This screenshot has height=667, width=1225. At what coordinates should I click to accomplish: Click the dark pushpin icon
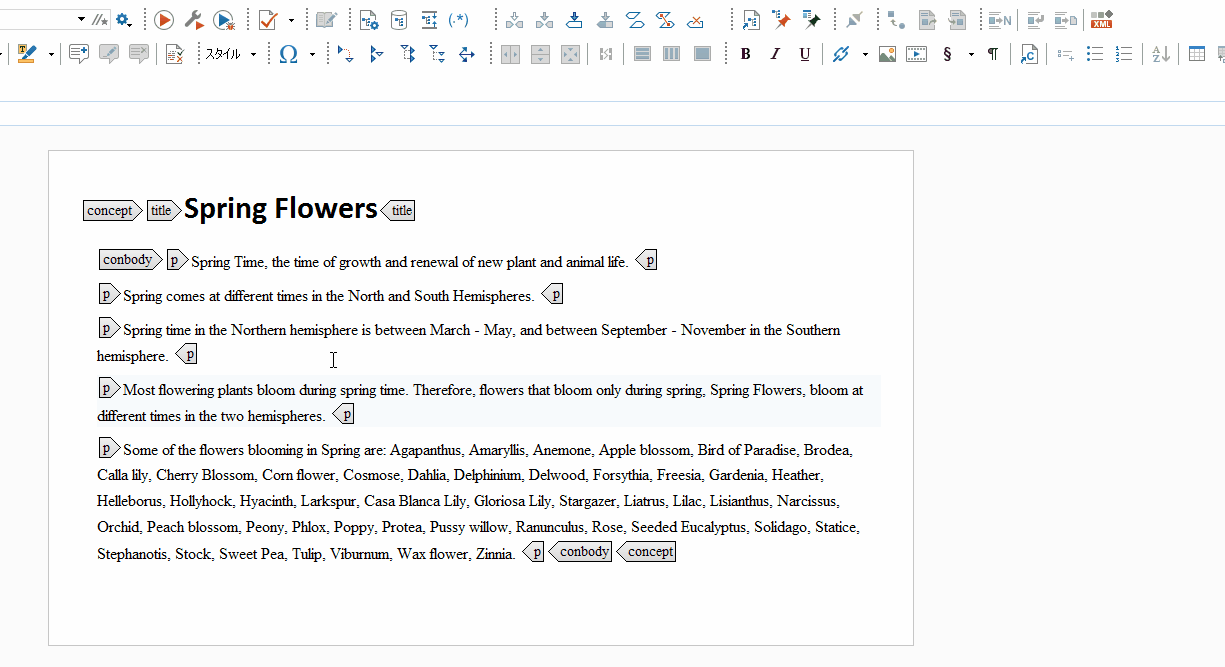click(x=812, y=20)
